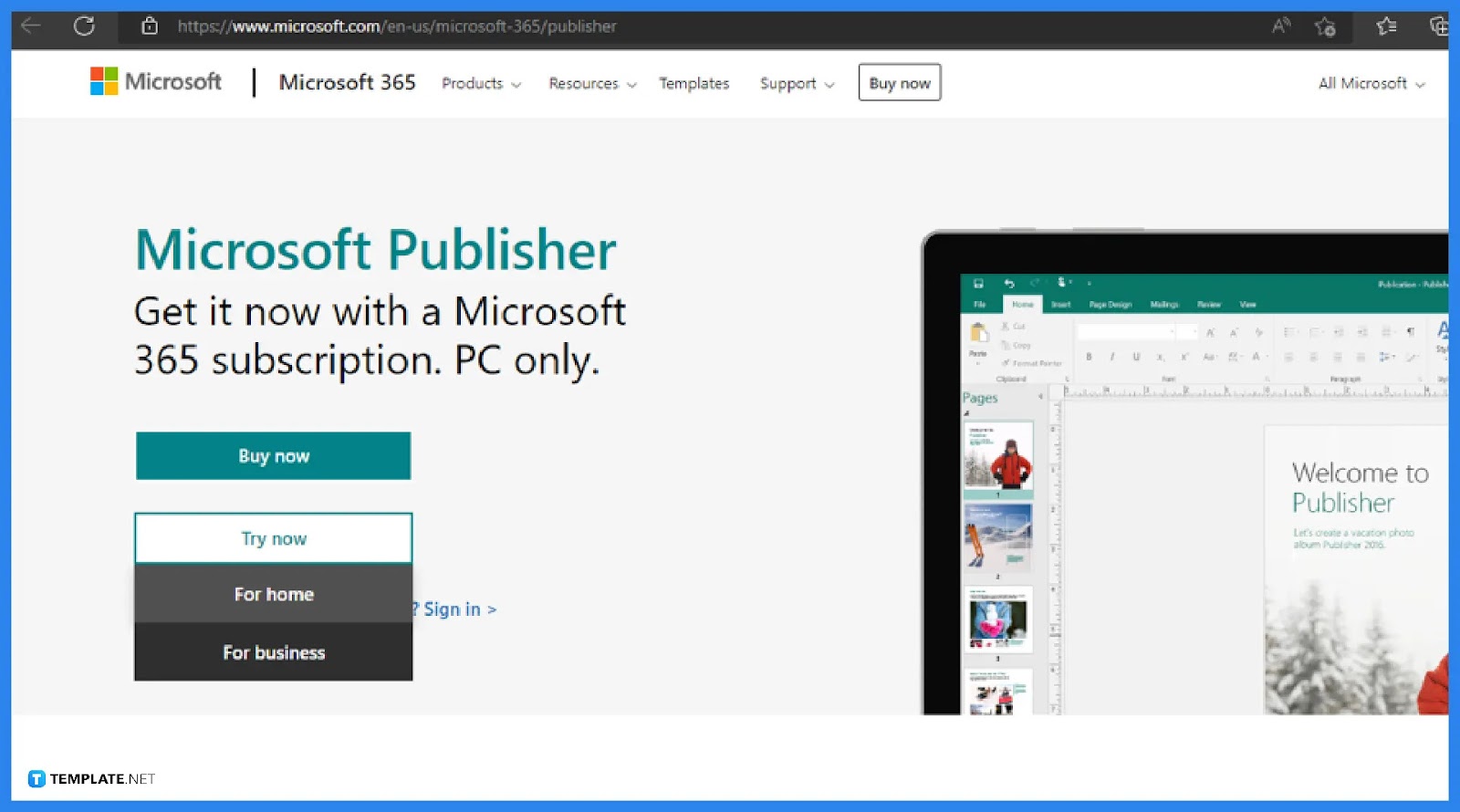Open the File tab in the Publisher preview
1460x812 pixels.
click(980, 304)
